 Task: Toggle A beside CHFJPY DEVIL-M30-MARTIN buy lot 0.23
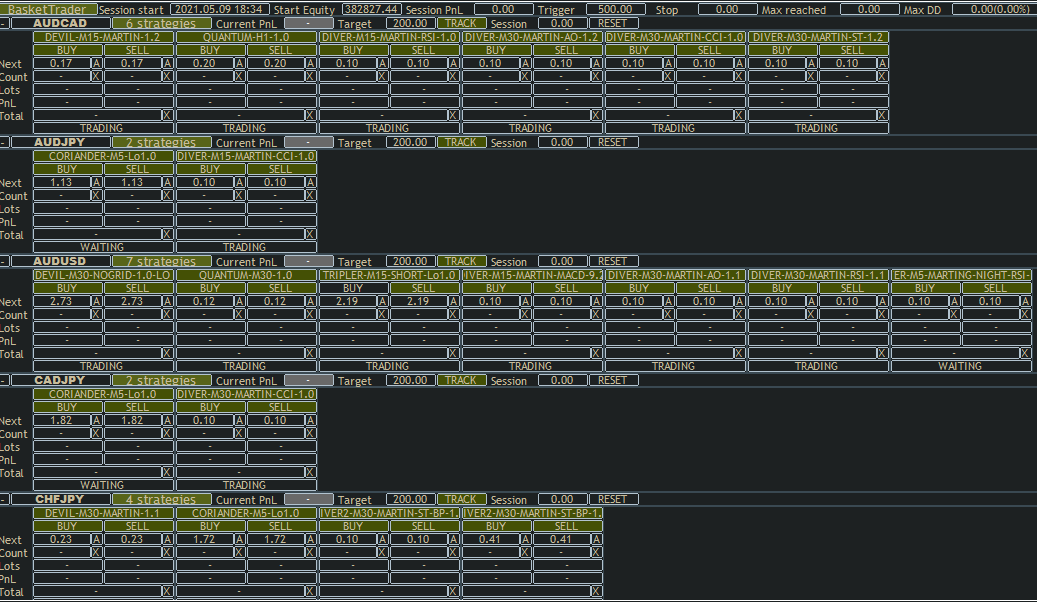(97, 540)
